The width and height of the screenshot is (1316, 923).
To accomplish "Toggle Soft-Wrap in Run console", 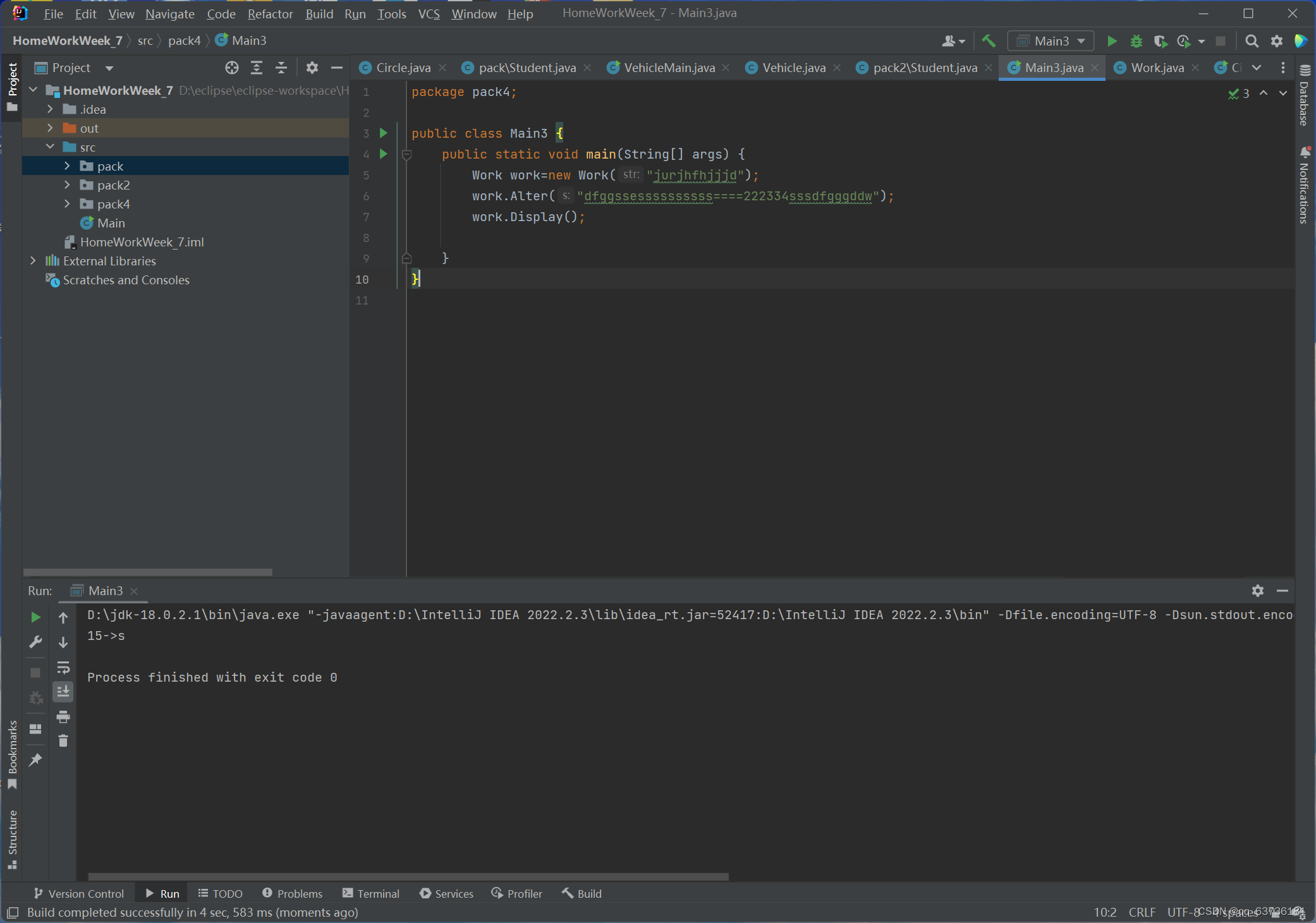I will (x=63, y=668).
